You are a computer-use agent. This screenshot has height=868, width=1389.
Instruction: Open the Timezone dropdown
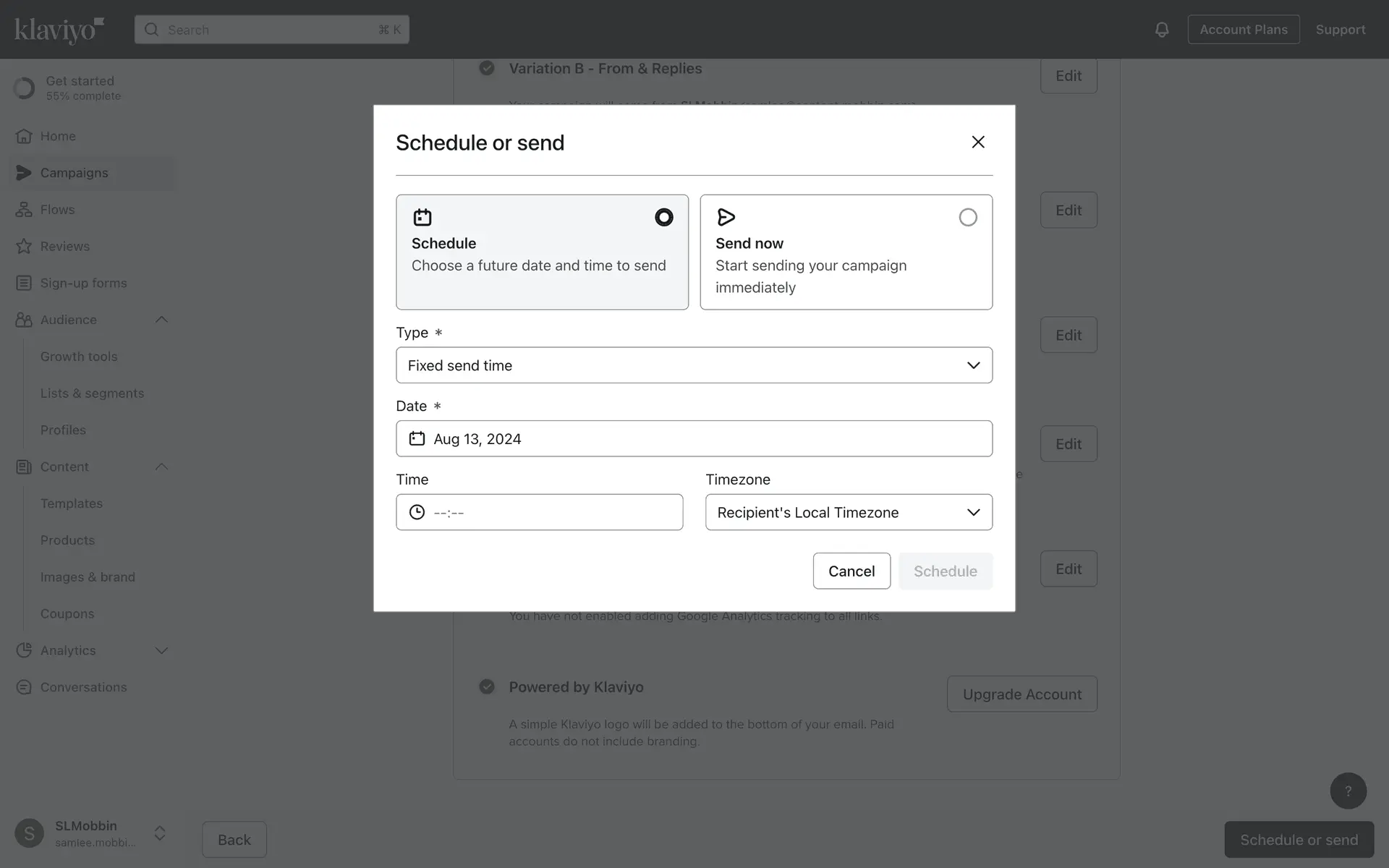[x=849, y=512]
